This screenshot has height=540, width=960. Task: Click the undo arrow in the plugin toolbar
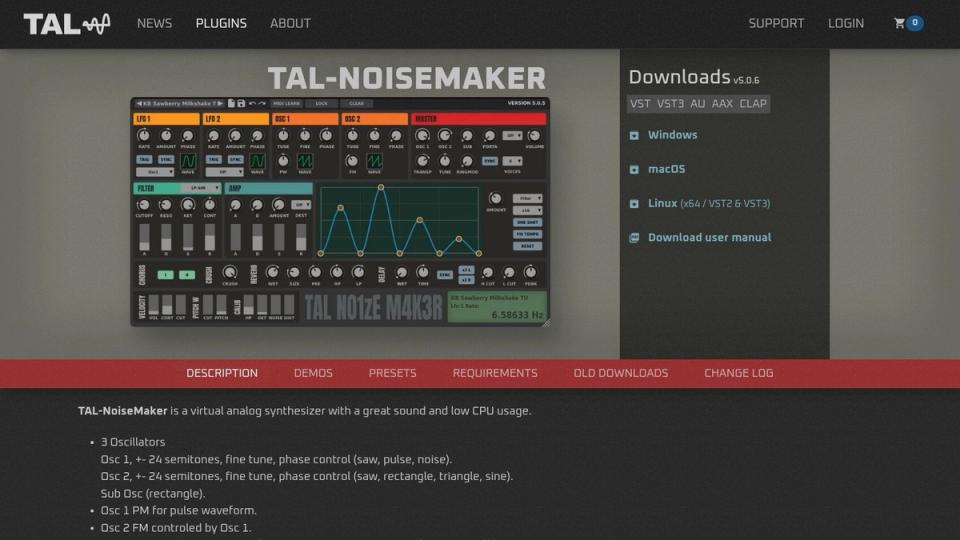click(252, 103)
